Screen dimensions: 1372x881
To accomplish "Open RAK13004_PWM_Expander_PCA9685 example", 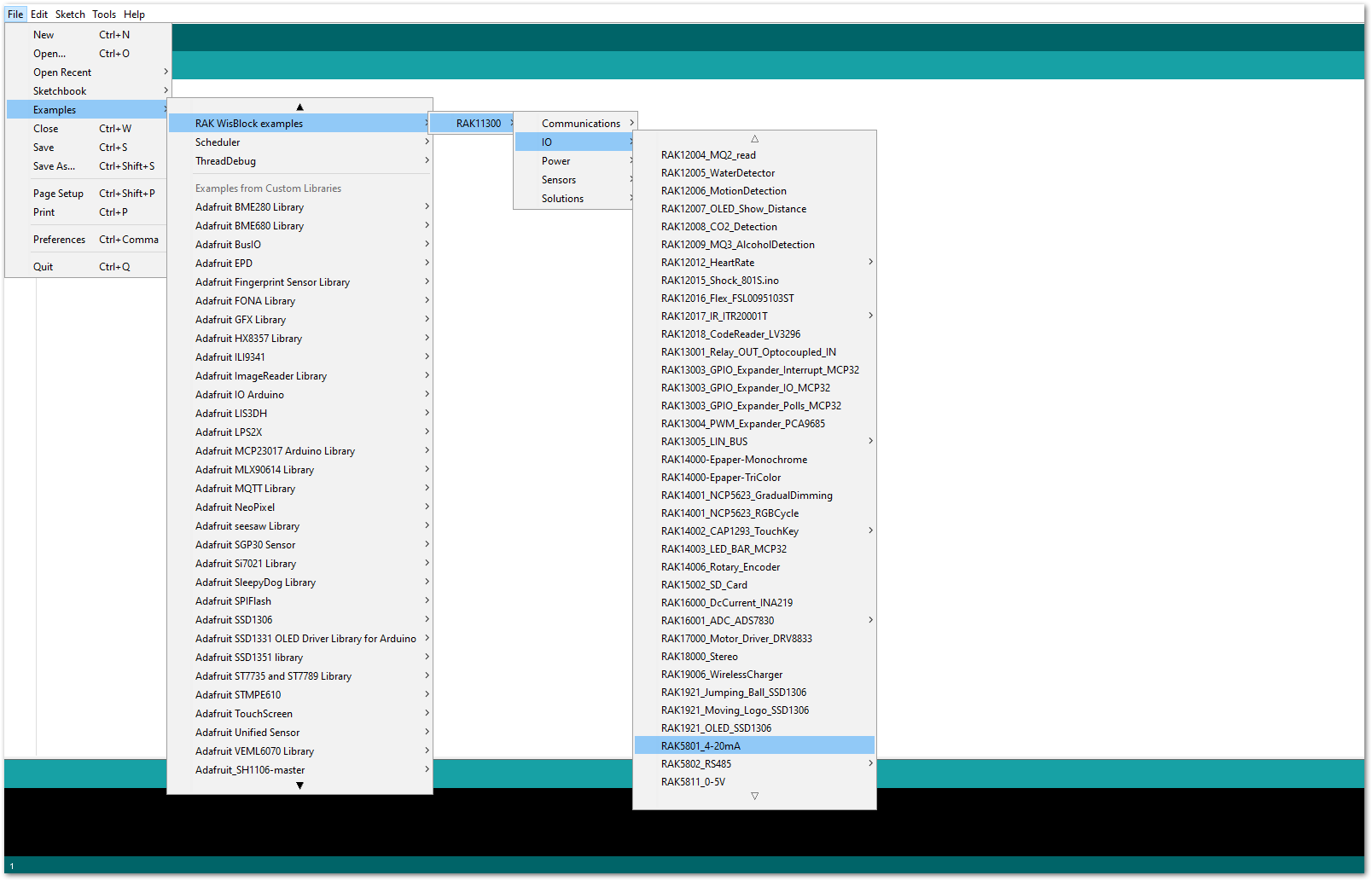I will 755,424.
